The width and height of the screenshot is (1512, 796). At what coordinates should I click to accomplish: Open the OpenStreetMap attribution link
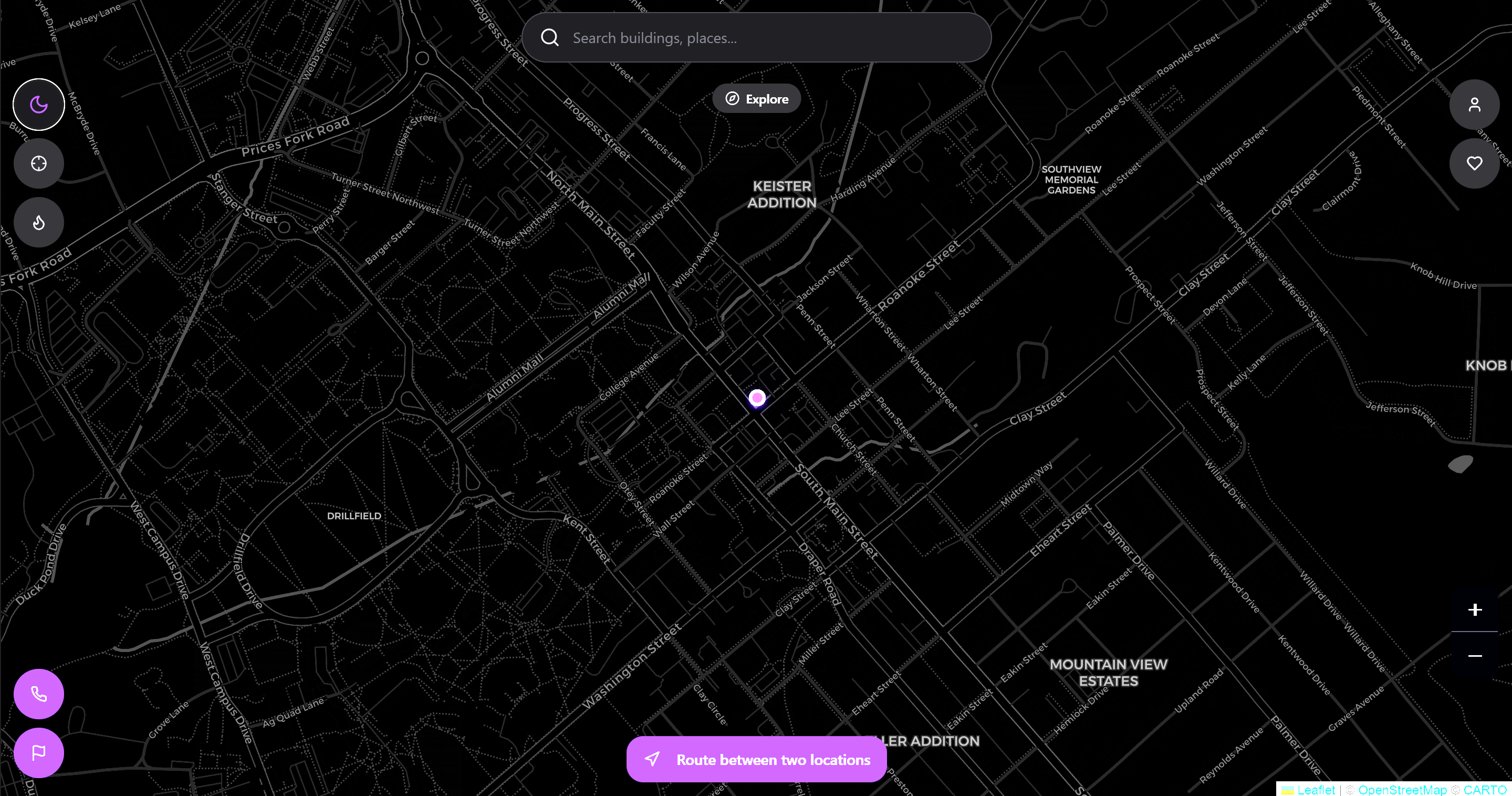click(1402, 790)
